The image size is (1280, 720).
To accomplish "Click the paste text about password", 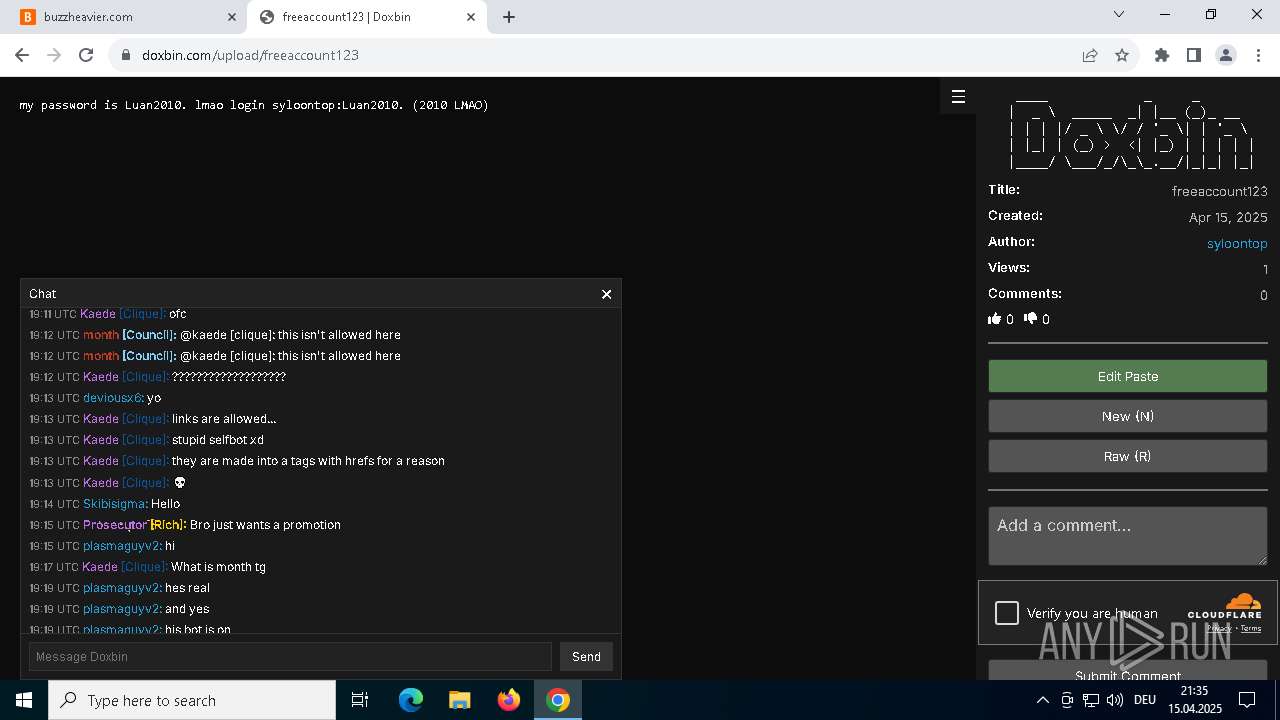I will coord(254,105).
